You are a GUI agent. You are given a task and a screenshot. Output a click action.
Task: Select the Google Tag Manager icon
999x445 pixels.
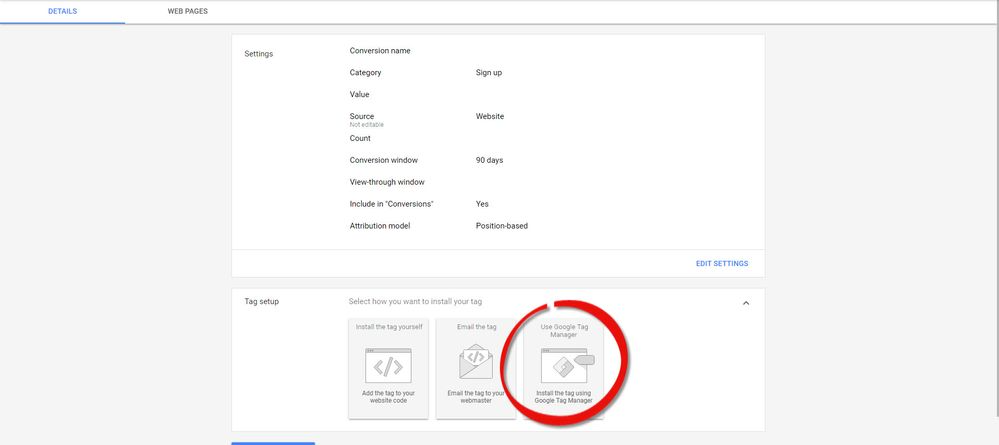pos(567,365)
